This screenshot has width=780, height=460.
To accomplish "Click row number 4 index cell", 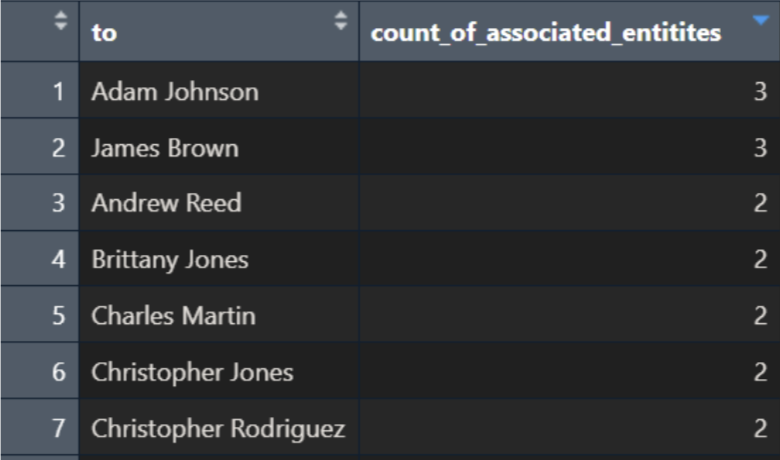I will 58,260.
